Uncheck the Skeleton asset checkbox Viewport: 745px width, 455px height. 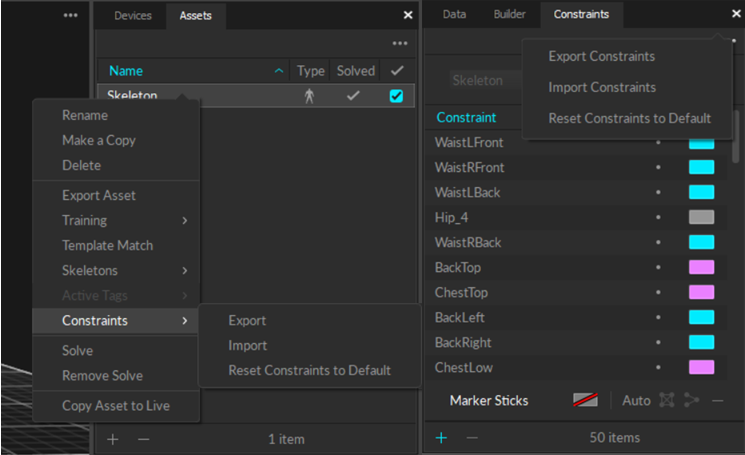tap(396, 96)
